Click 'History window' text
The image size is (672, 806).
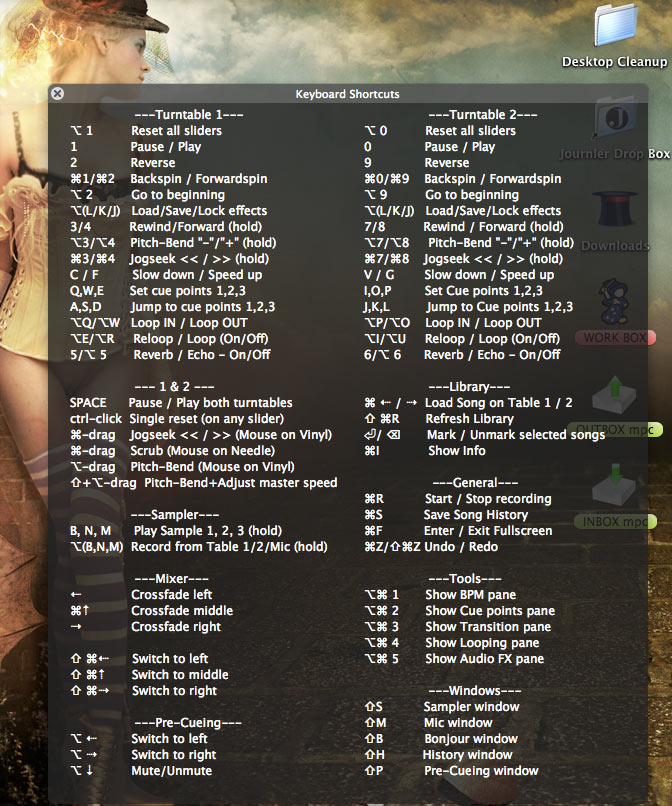(467, 755)
